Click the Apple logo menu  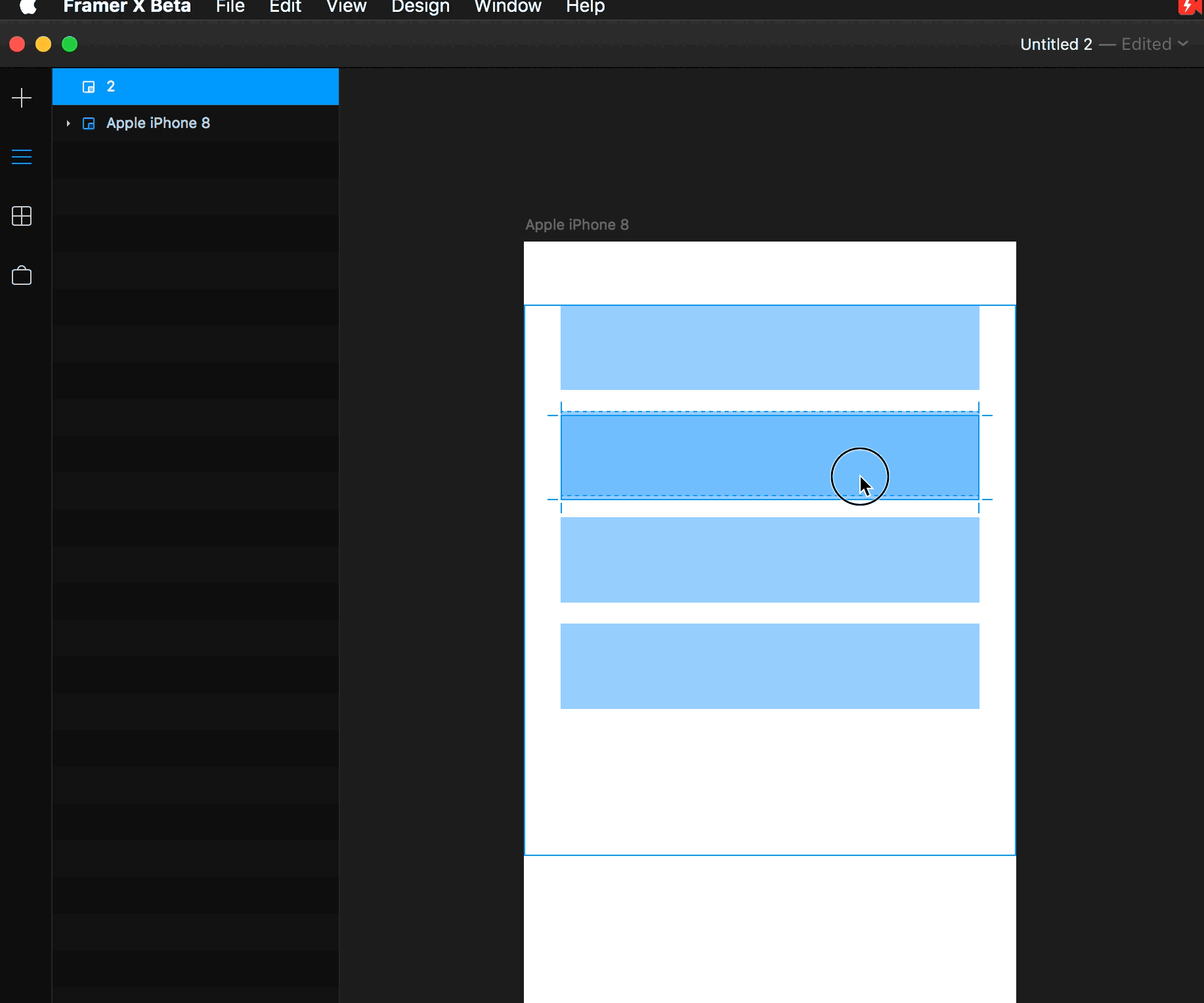28,7
